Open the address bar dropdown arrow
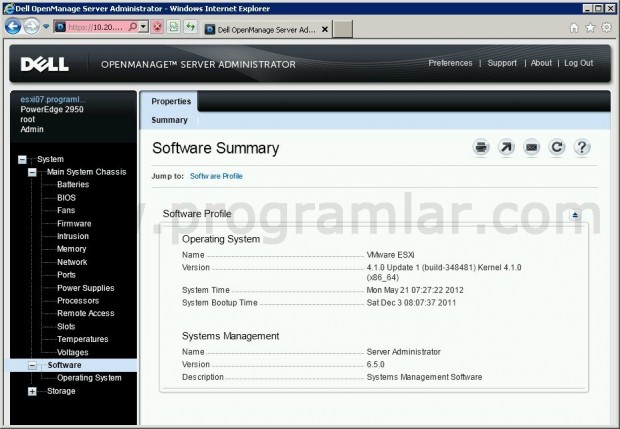 [144, 27]
